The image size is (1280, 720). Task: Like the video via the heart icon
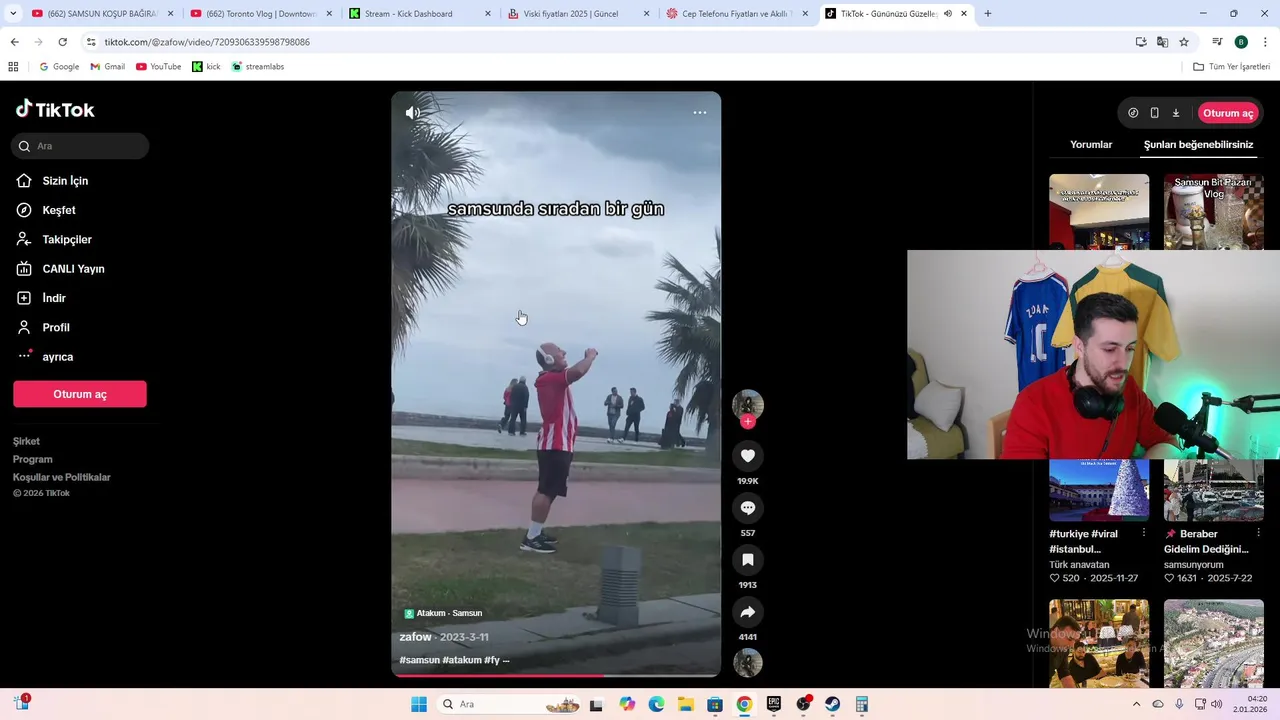[x=748, y=456]
